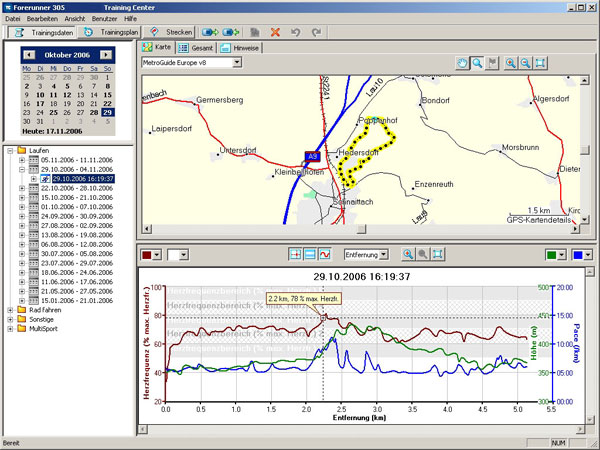600x450 pixels.
Task: Expand the Sonstige folder
Action: click(x=11, y=320)
